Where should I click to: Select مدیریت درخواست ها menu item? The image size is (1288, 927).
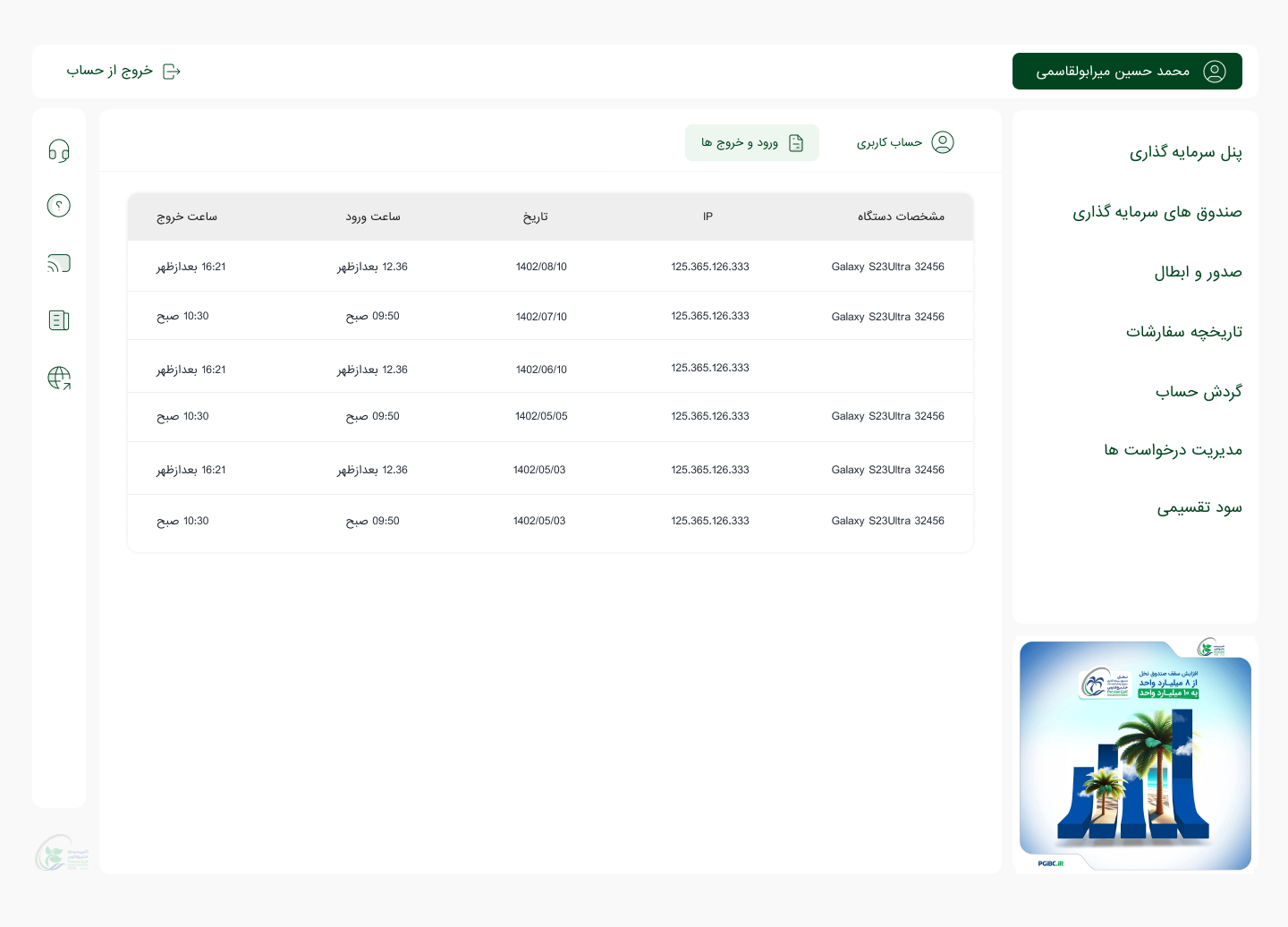pos(1173,450)
